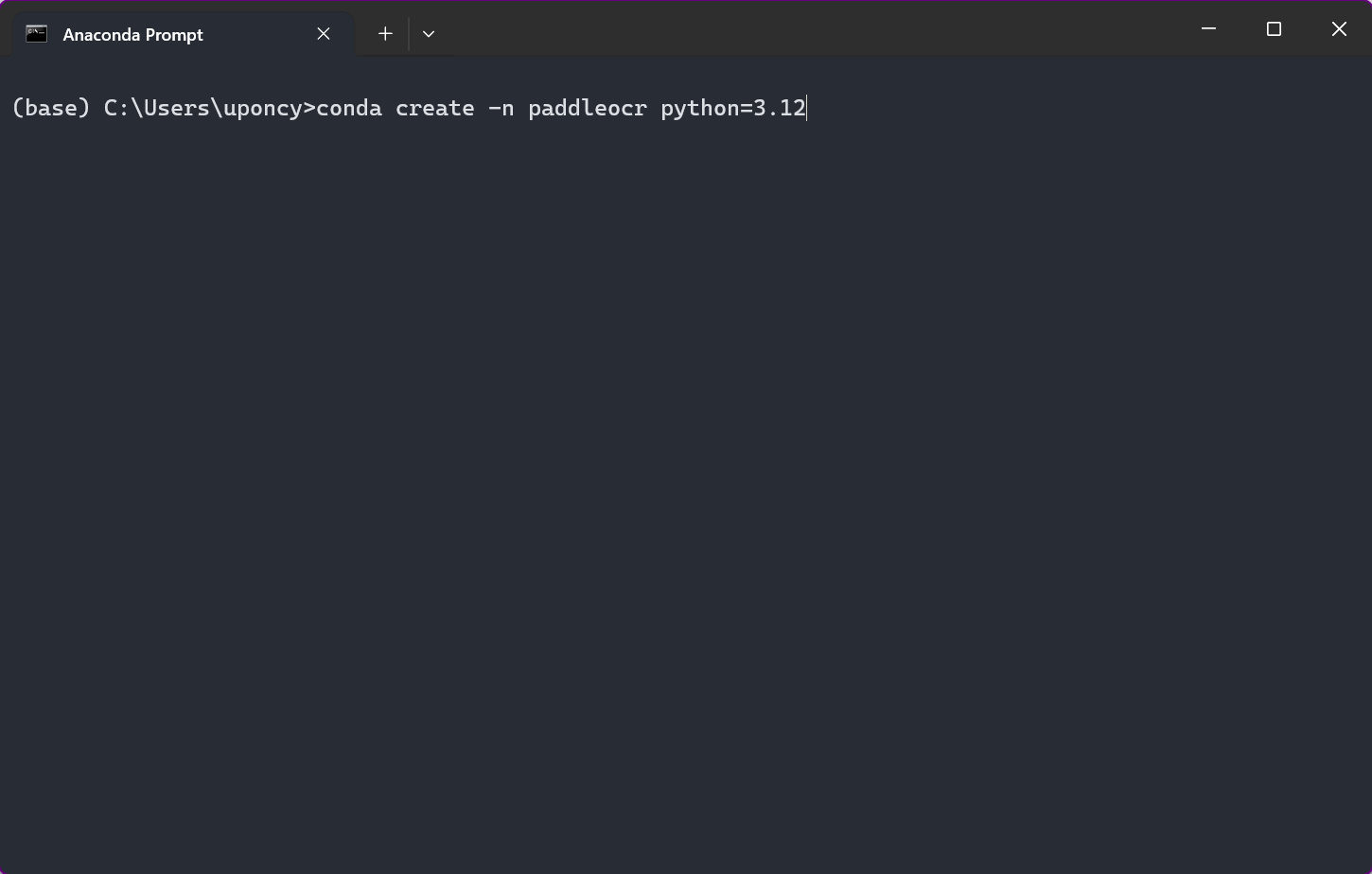Select the Anaconda Prompt tab title
Viewport: 1372px width, 874px height.
pos(133,35)
